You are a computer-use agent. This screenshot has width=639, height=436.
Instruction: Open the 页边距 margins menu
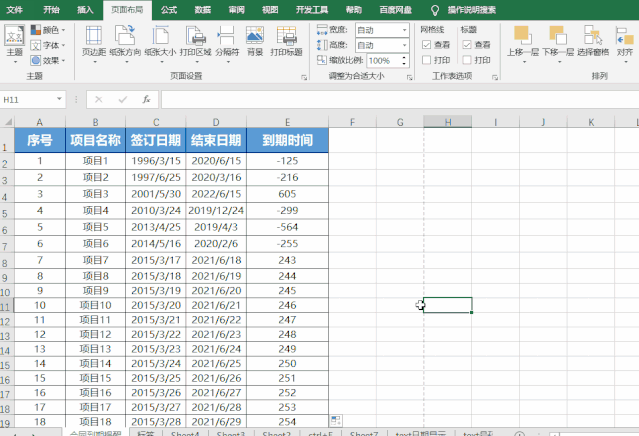pos(94,44)
